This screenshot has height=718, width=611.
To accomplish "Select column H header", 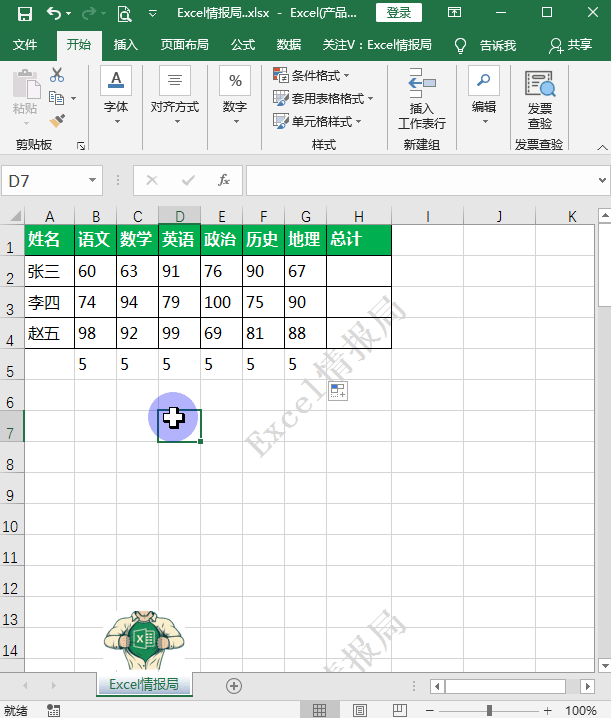I will 359,216.
